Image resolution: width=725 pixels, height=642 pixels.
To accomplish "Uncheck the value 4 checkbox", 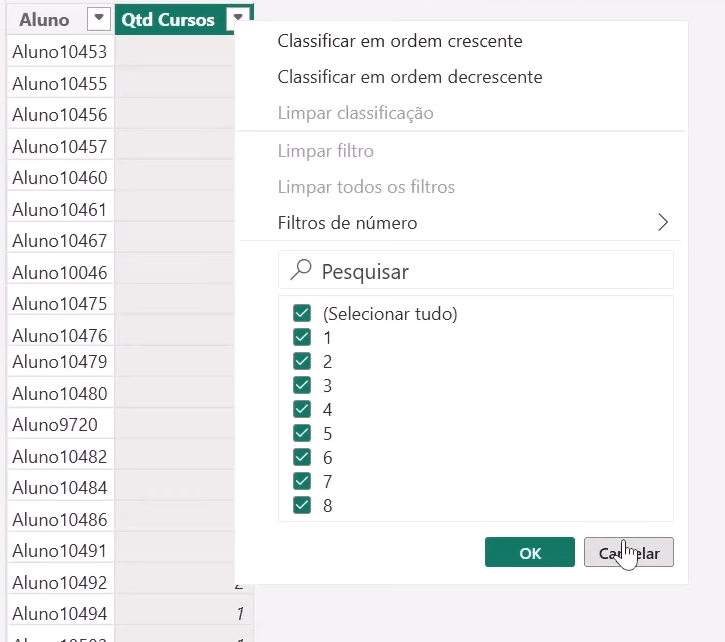I will (x=302, y=409).
